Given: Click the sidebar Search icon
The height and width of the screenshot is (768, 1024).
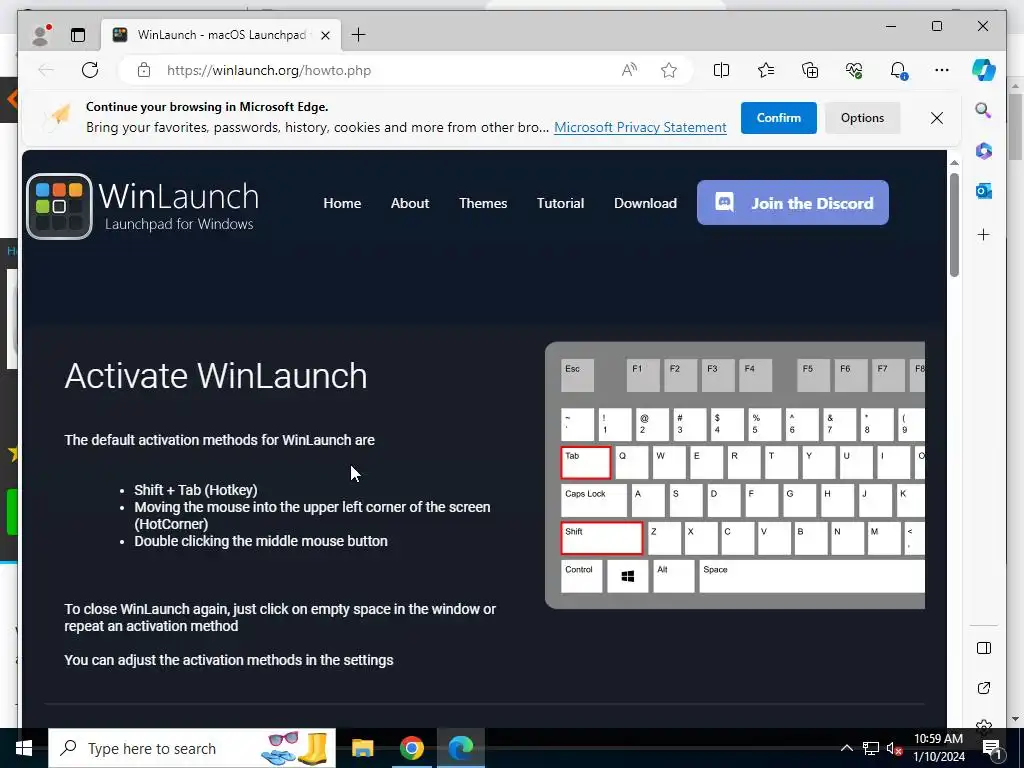Looking at the screenshot, I should click(984, 110).
